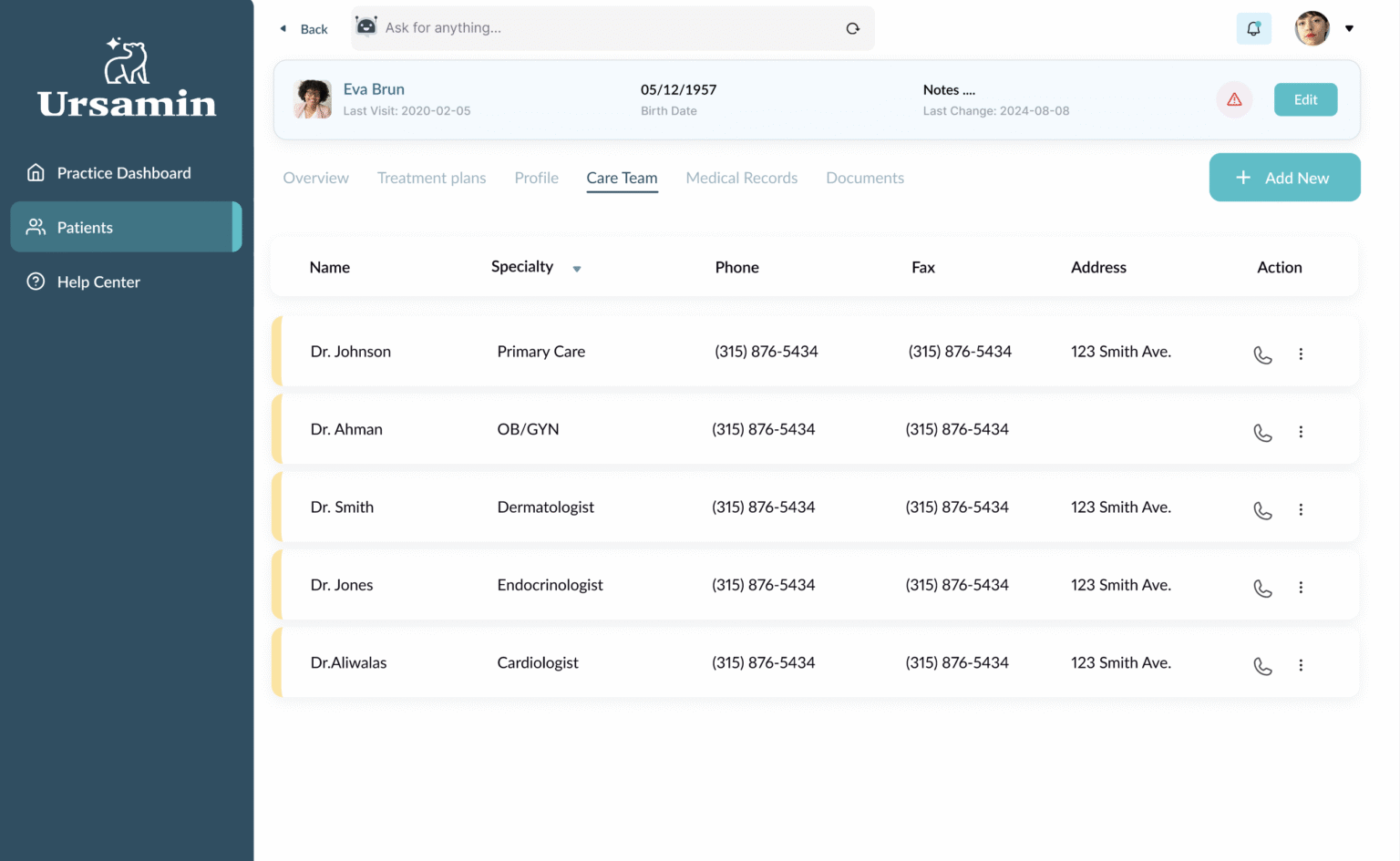Click the red alert icon on Eva Brun's record
The width and height of the screenshot is (1400, 861).
pos(1234,100)
